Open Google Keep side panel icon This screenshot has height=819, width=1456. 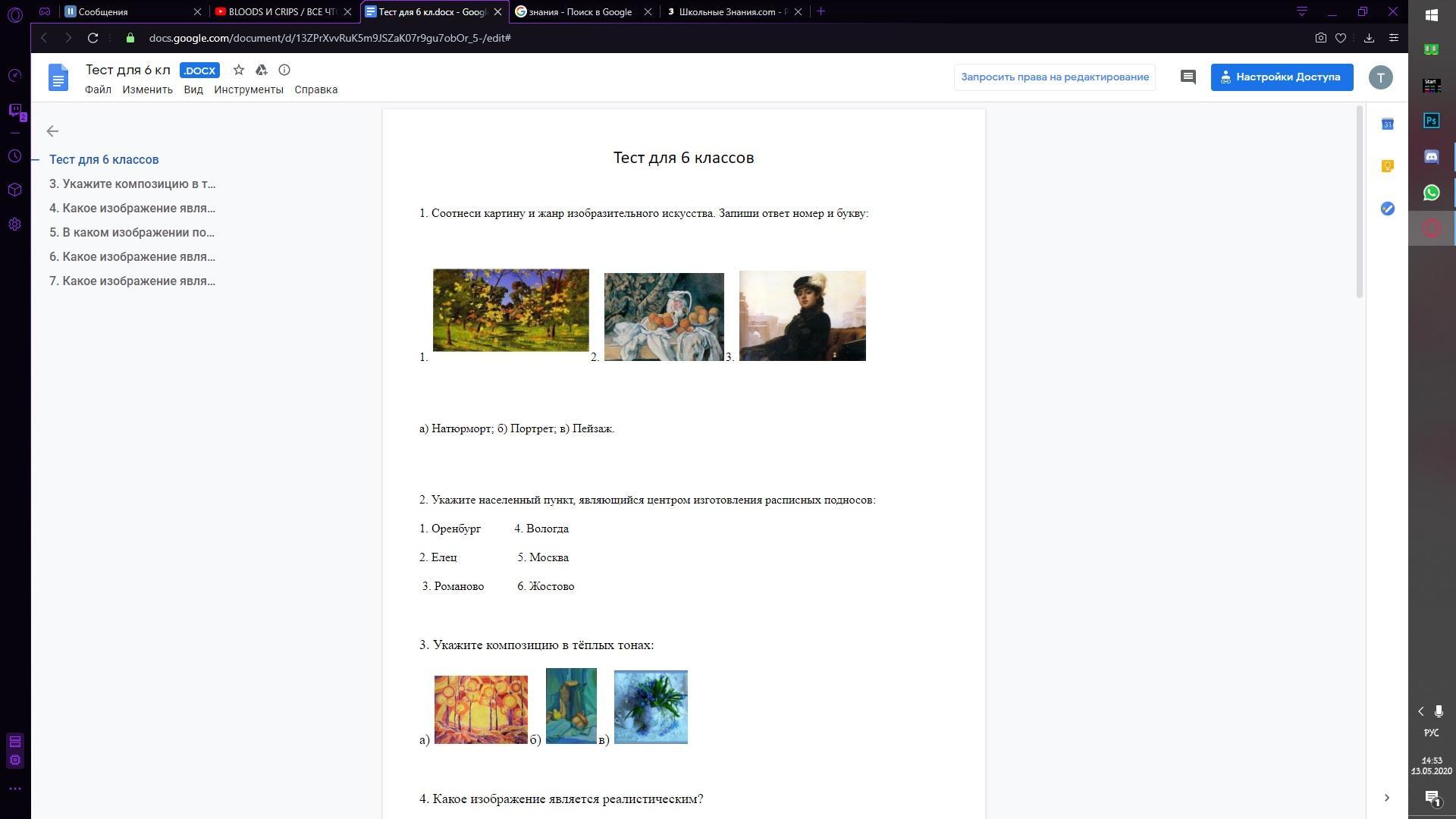pyautogui.click(x=1387, y=166)
